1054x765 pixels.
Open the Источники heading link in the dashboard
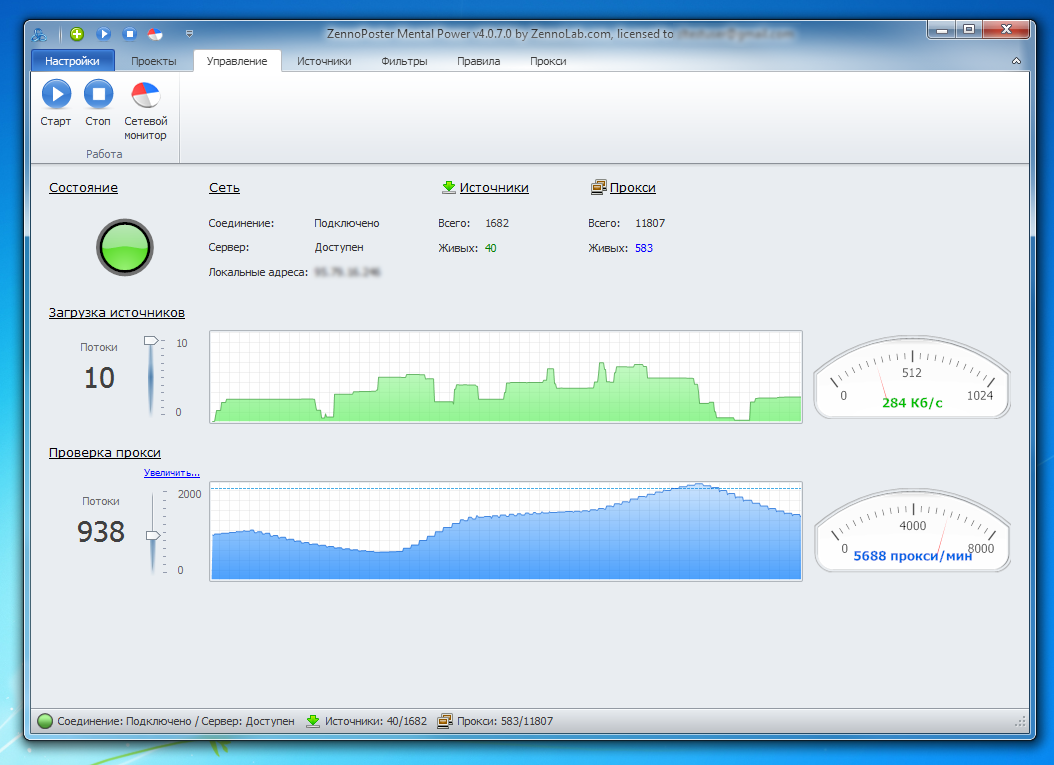point(494,188)
